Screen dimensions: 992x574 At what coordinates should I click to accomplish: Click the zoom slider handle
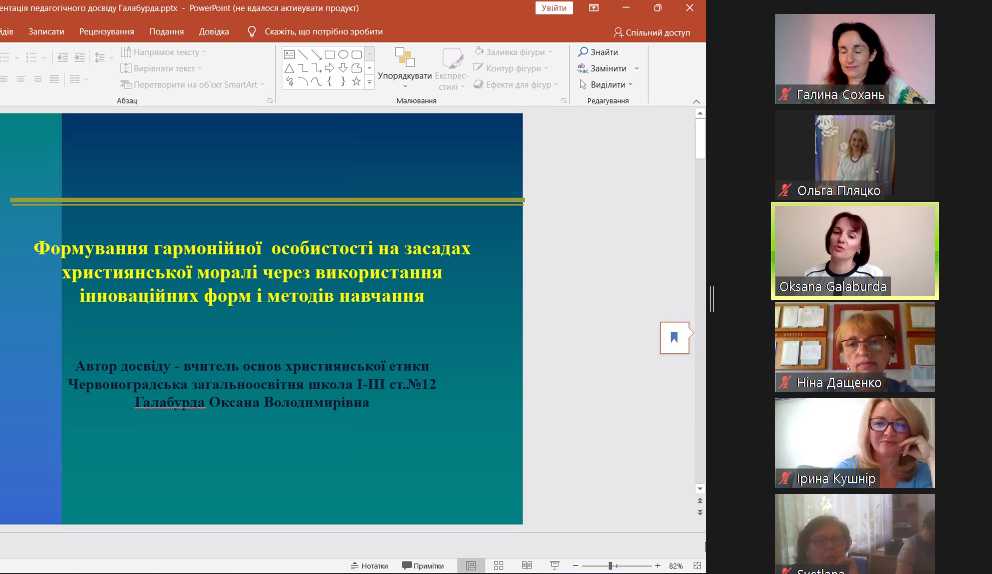click(612, 566)
